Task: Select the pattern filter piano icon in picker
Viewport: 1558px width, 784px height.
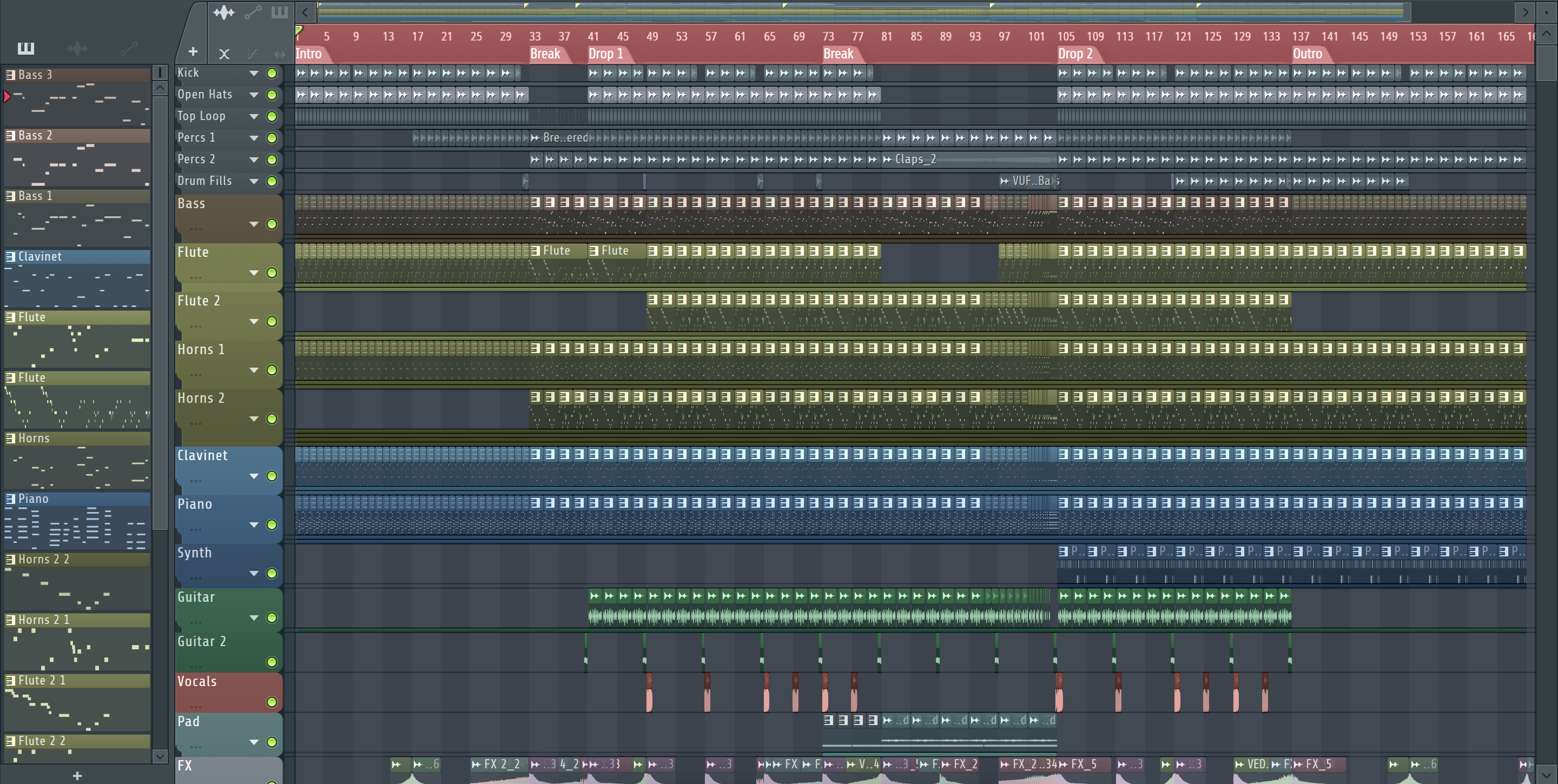Action: [x=26, y=48]
